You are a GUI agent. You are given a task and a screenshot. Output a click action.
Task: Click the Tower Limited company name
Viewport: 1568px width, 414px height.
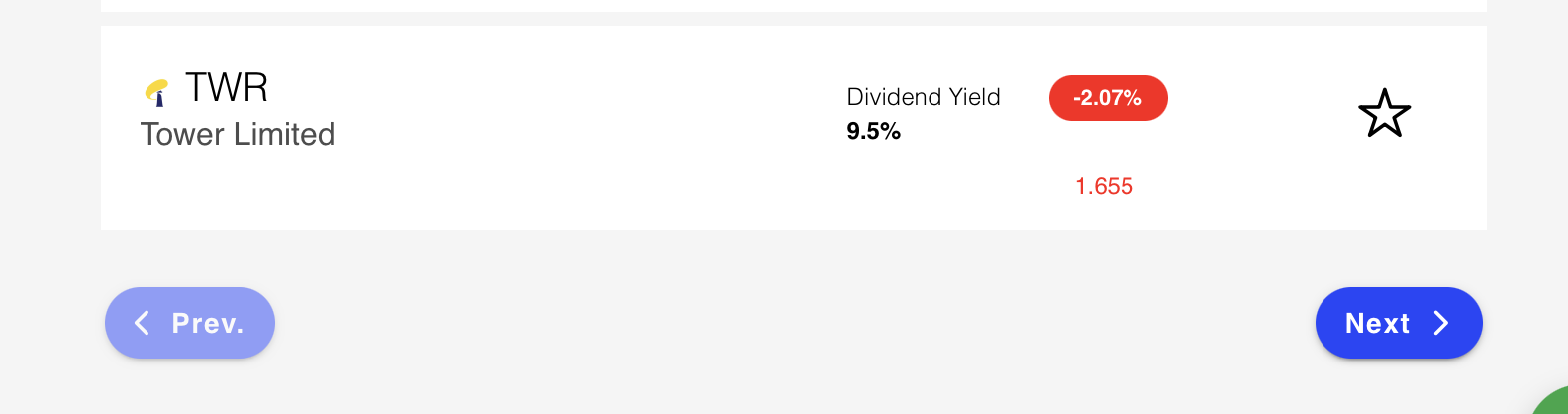coord(238,134)
